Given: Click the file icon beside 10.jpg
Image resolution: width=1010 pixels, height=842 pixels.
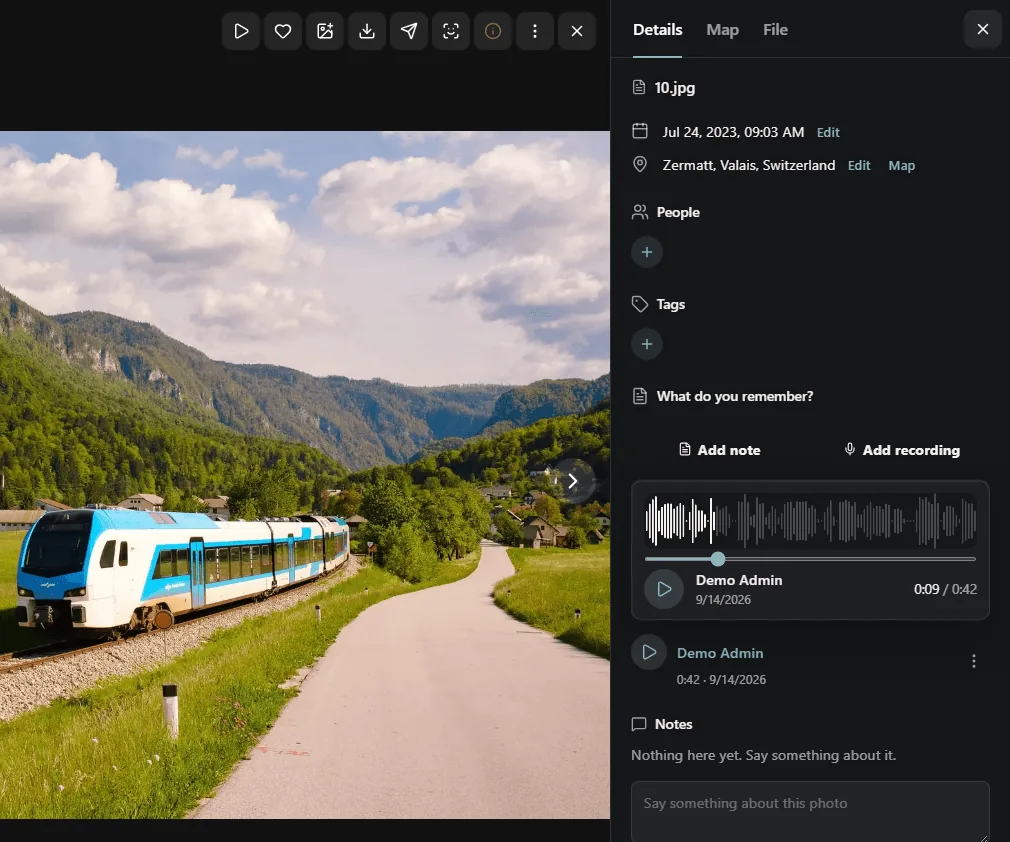Looking at the screenshot, I should pyautogui.click(x=639, y=88).
